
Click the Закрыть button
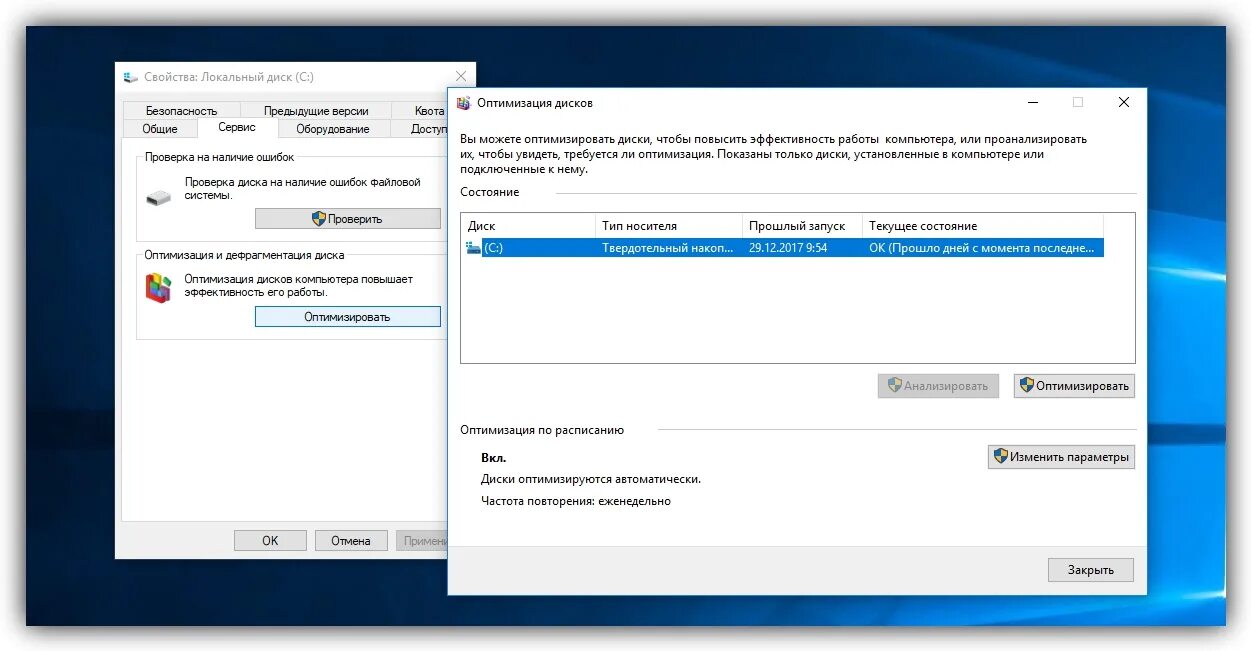tap(1090, 569)
